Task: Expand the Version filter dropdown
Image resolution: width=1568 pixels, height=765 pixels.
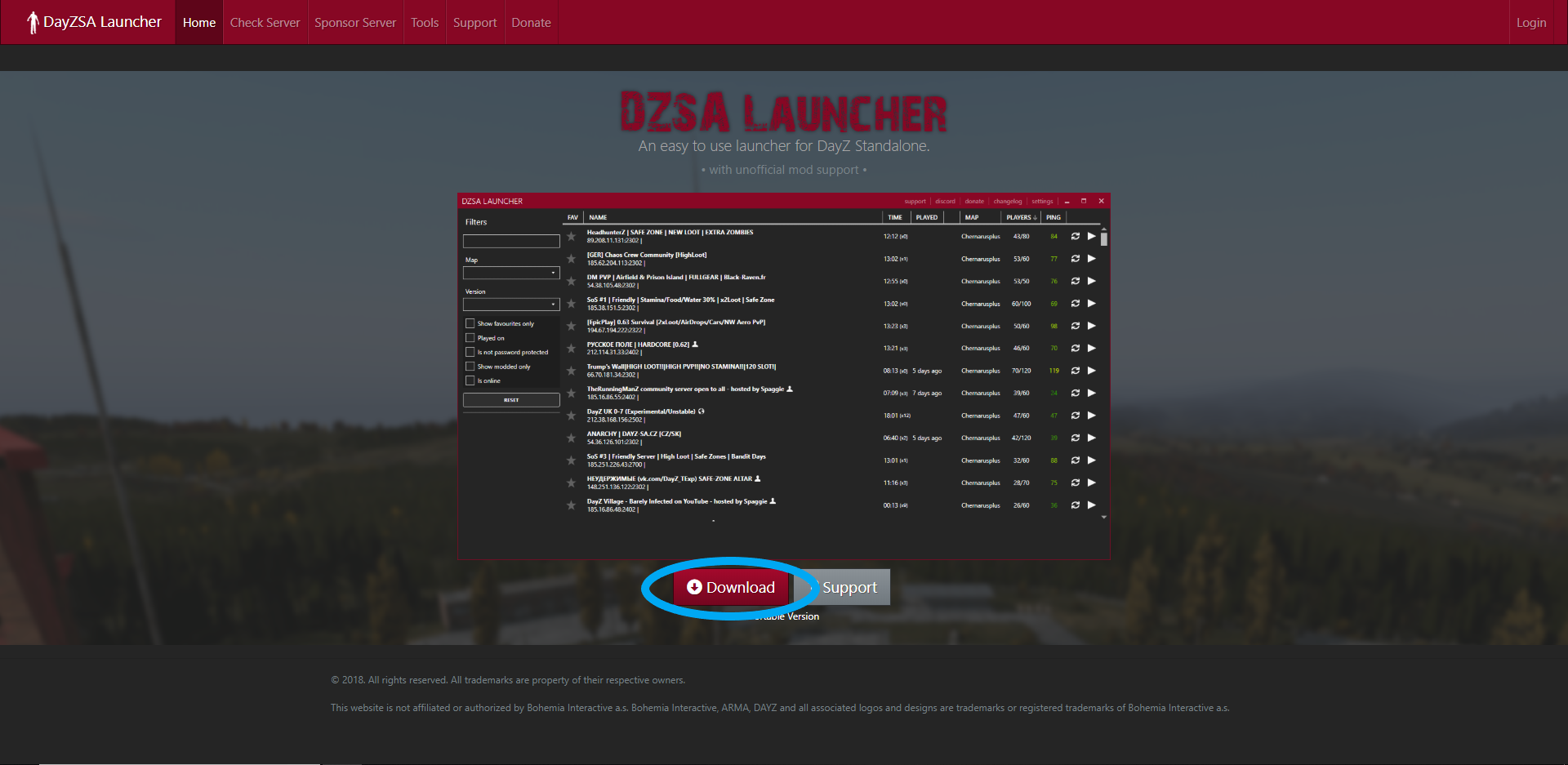Action: pyautogui.click(x=511, y=305)
